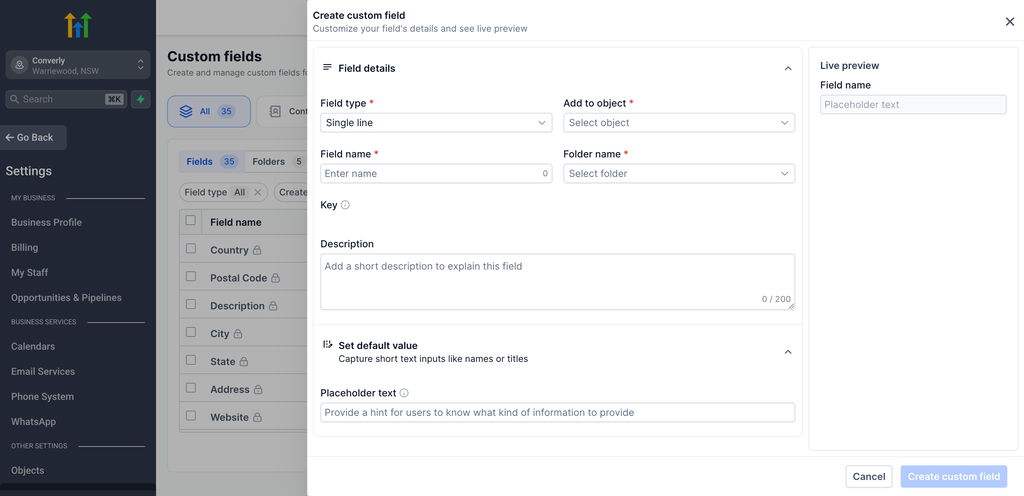Open WhatsApp settings
Viewport: 1024px width, 496px height.
point(33,422)
